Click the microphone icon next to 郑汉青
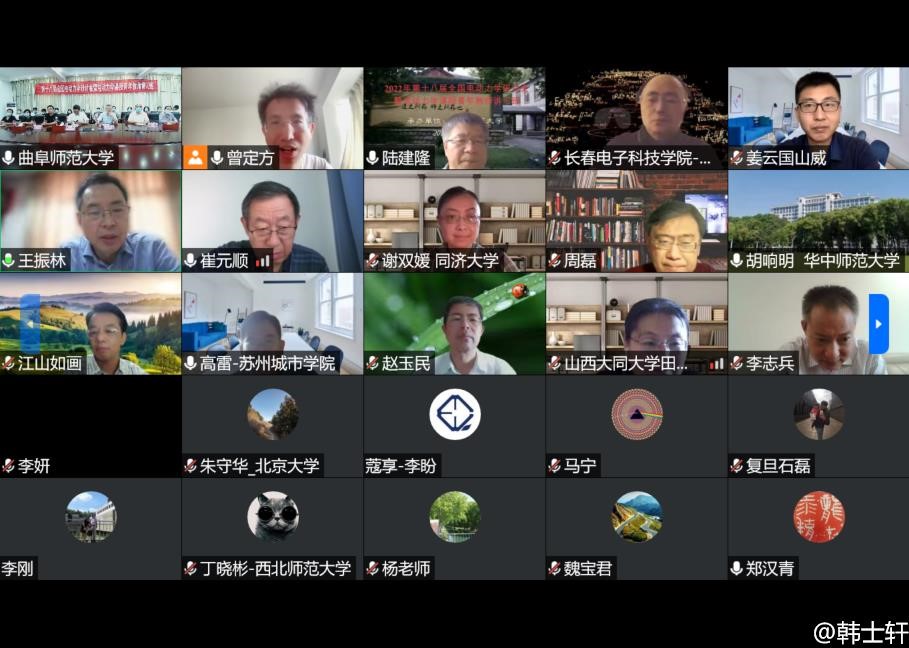The height and width of the screenshot is (648, 909). pyautogui.click(x=737, y=568)
